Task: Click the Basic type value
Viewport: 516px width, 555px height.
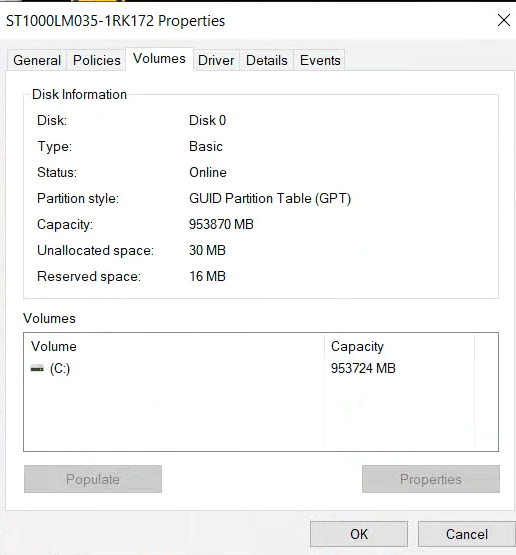Action: [206, 147]
